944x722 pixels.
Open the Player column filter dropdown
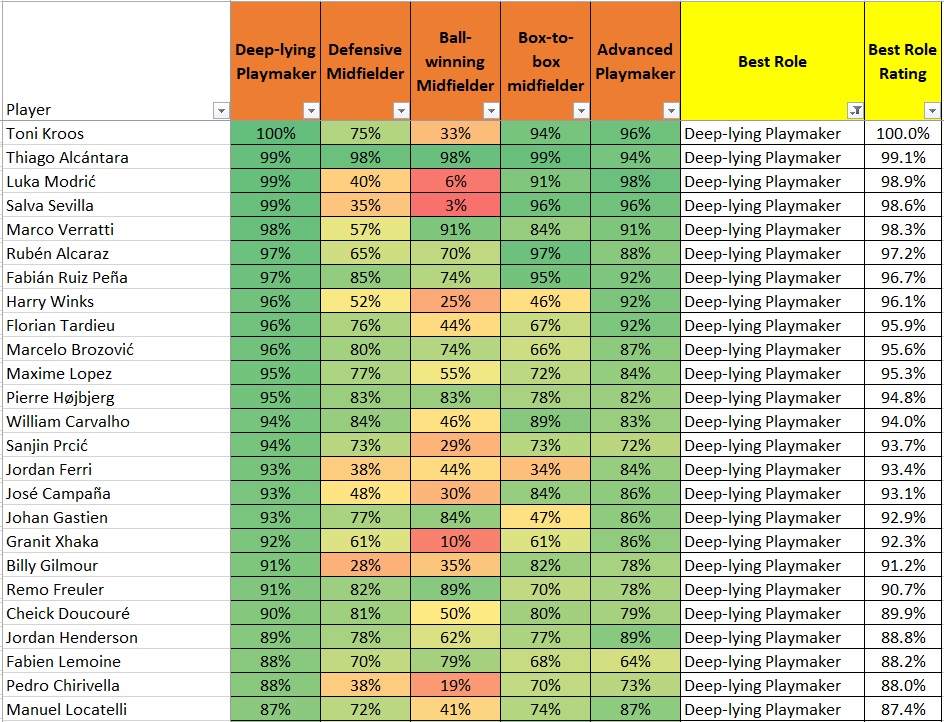tap(221, 110)
